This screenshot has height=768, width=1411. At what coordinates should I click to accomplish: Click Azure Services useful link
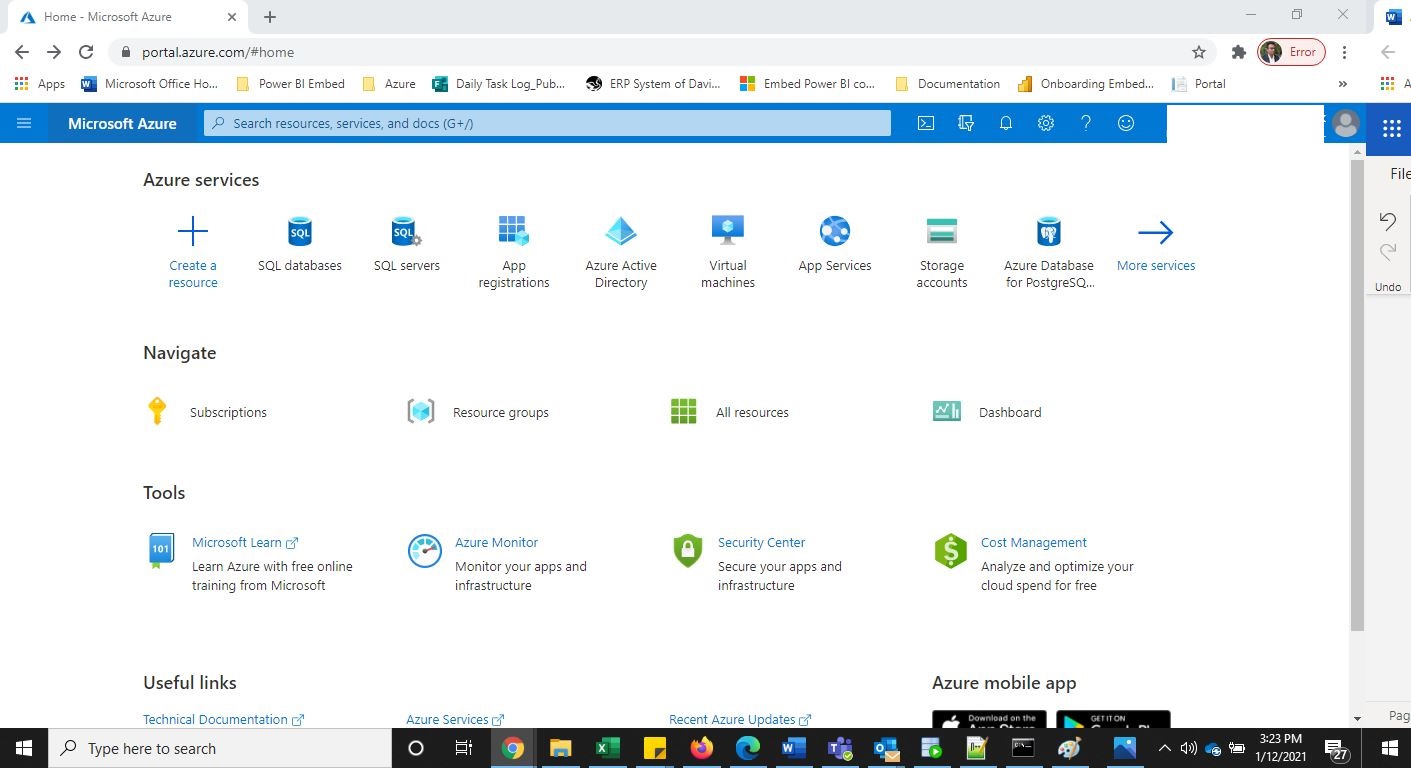pyautogui.click(x=455, y=719)
